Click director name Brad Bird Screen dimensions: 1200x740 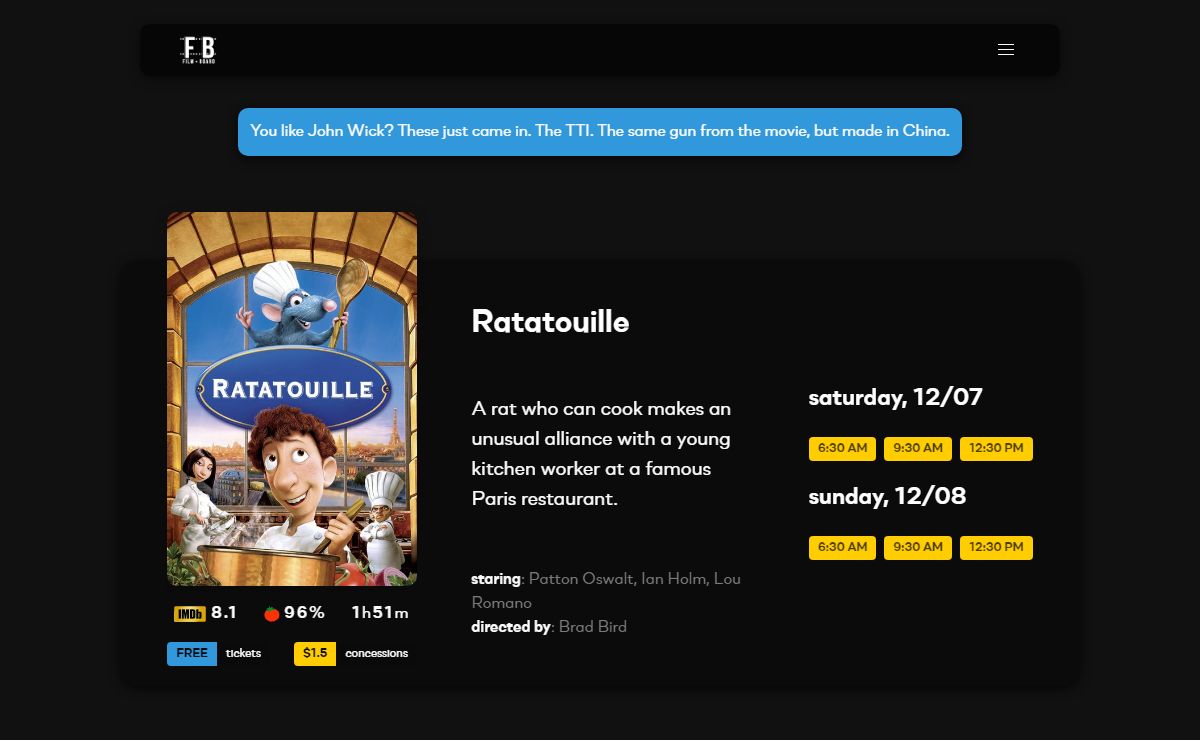593,627
